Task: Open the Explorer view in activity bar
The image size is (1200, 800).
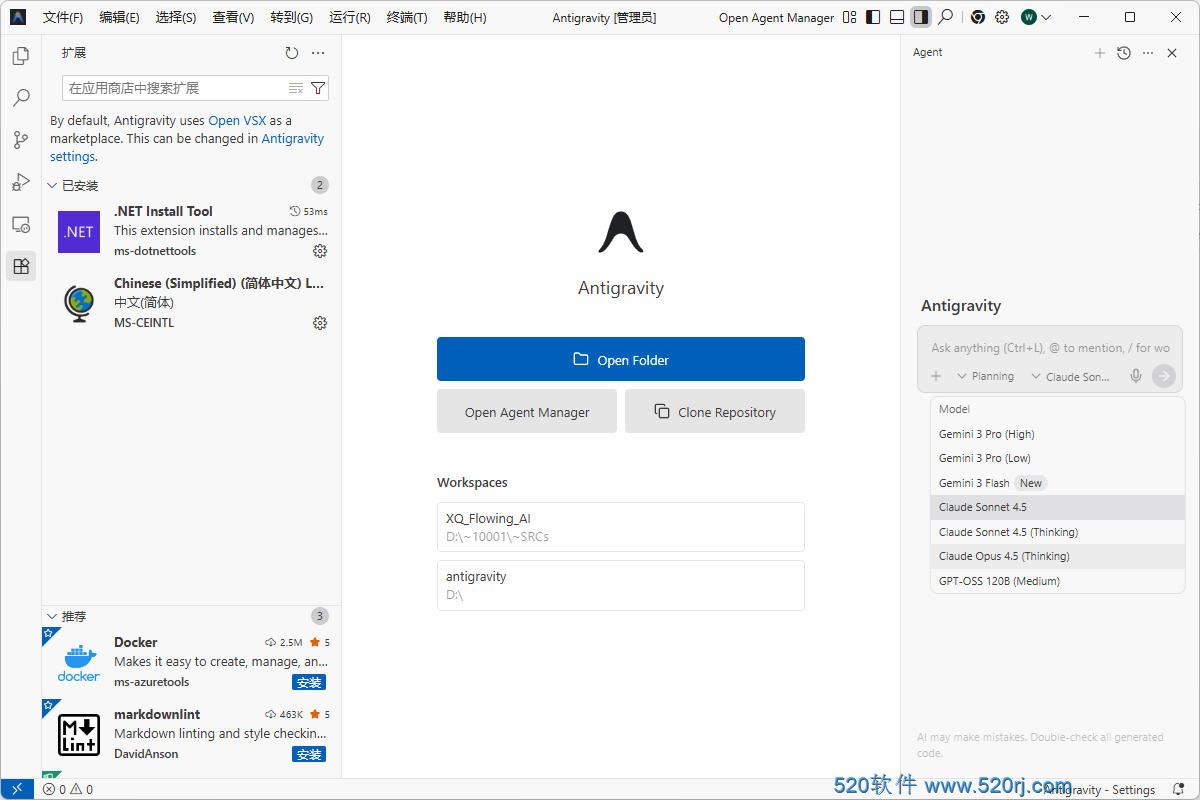Action: (x=21, y=57)
